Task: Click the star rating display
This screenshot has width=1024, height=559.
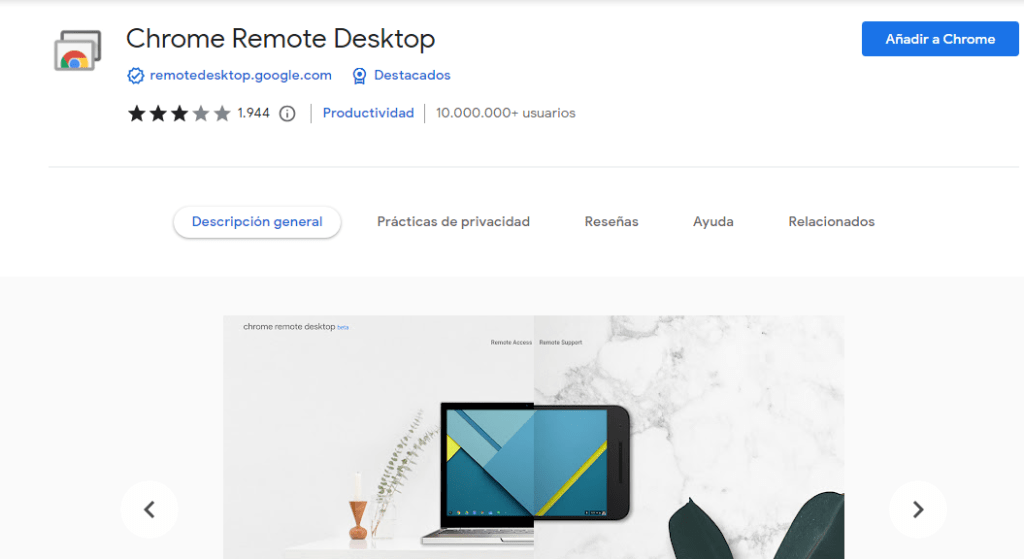Action: [x=179, y=114]
